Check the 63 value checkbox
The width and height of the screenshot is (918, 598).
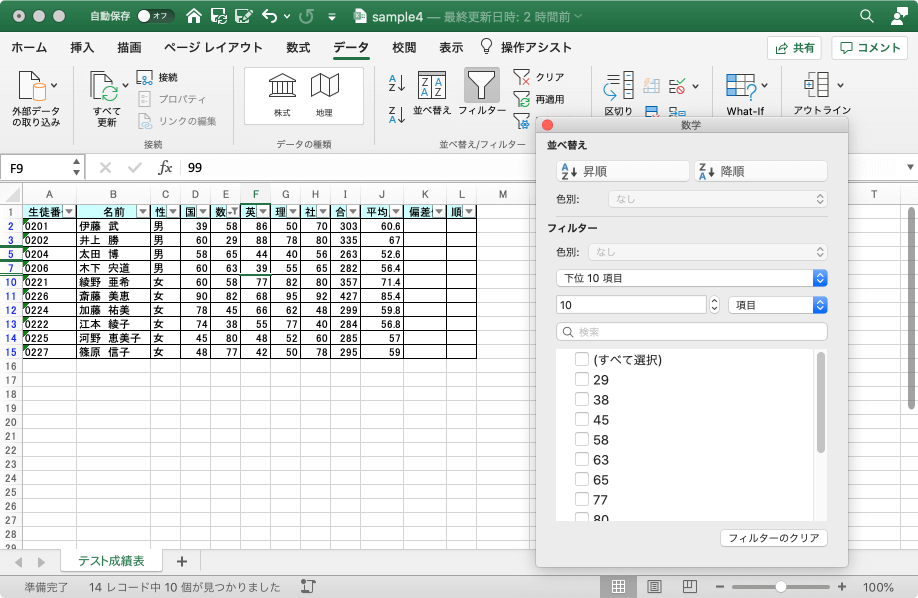tap(581, 459)
